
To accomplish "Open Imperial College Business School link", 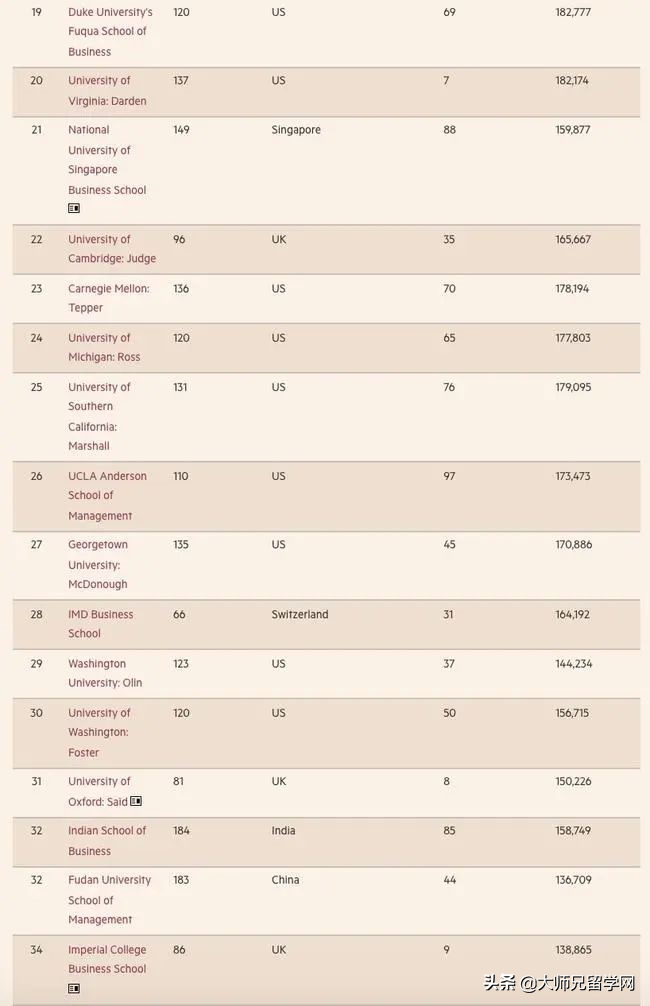I will (x=107, y=959).
